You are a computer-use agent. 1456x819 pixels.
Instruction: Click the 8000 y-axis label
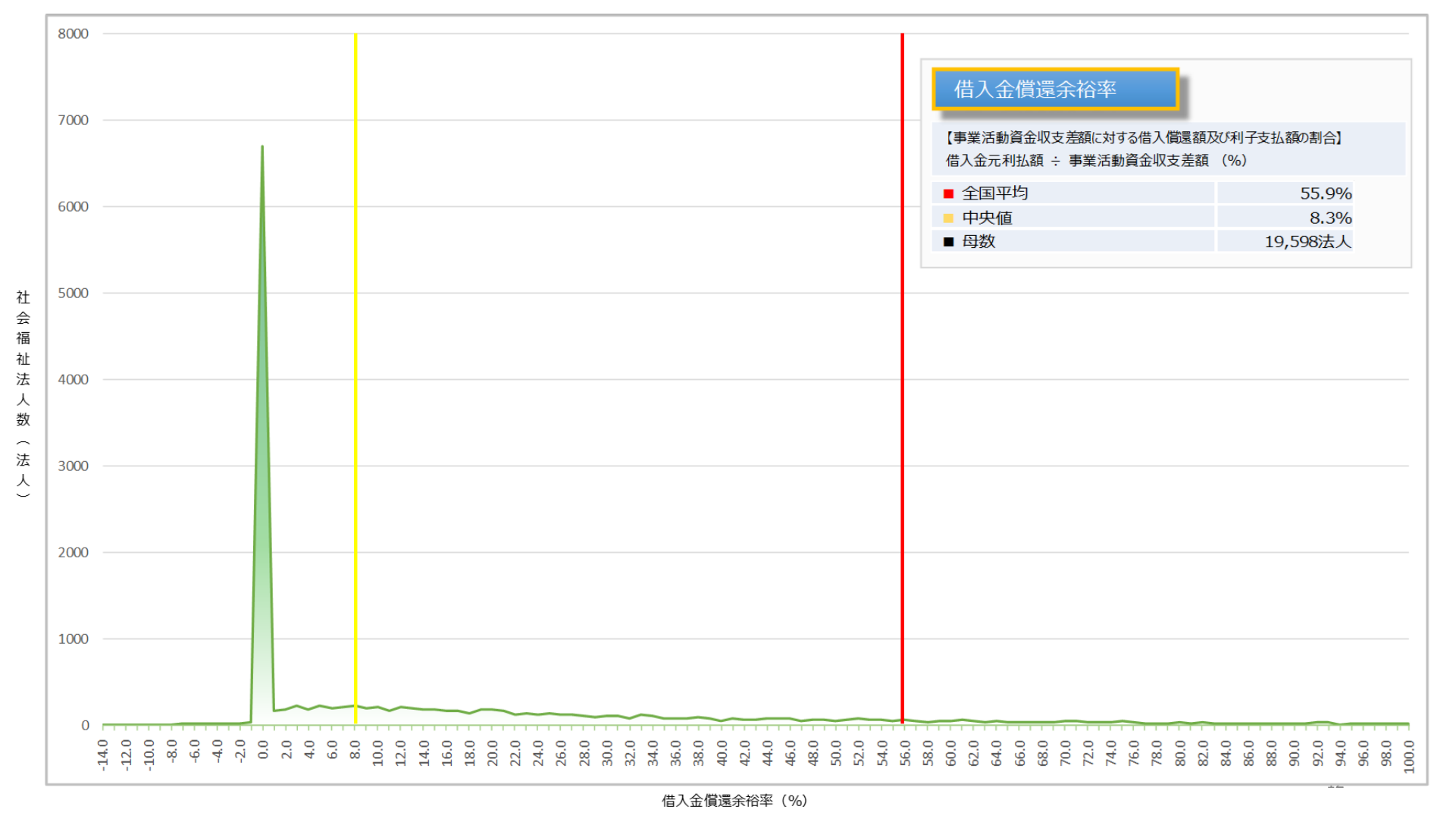coord(73,33)
